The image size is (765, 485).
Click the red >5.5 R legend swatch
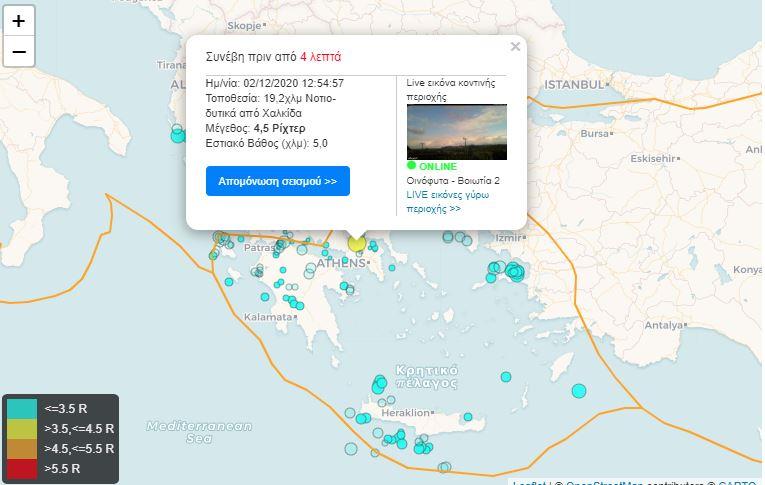(22, 468)
